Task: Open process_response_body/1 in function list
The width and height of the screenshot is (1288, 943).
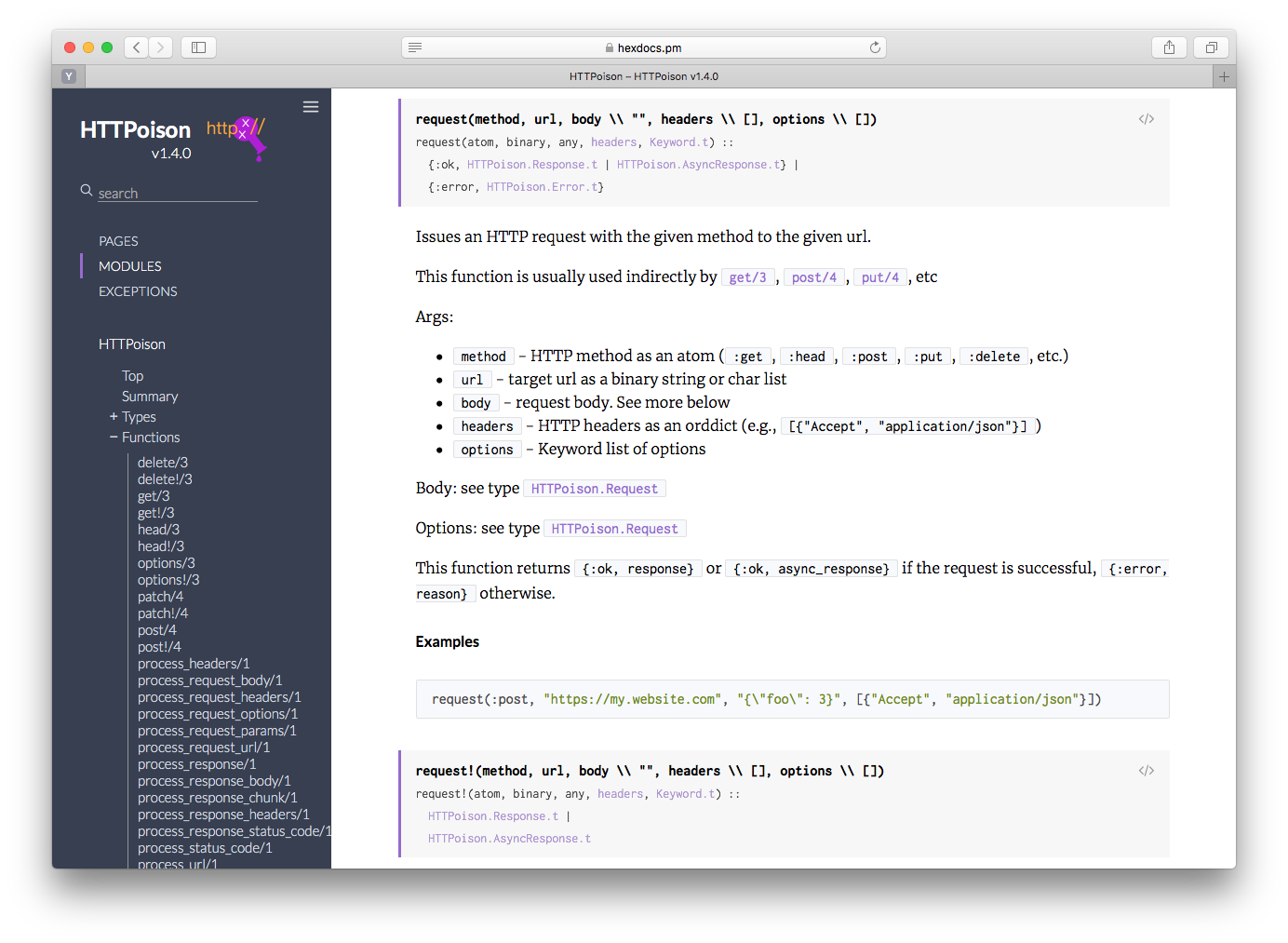Action: click(x=214, y=781)
